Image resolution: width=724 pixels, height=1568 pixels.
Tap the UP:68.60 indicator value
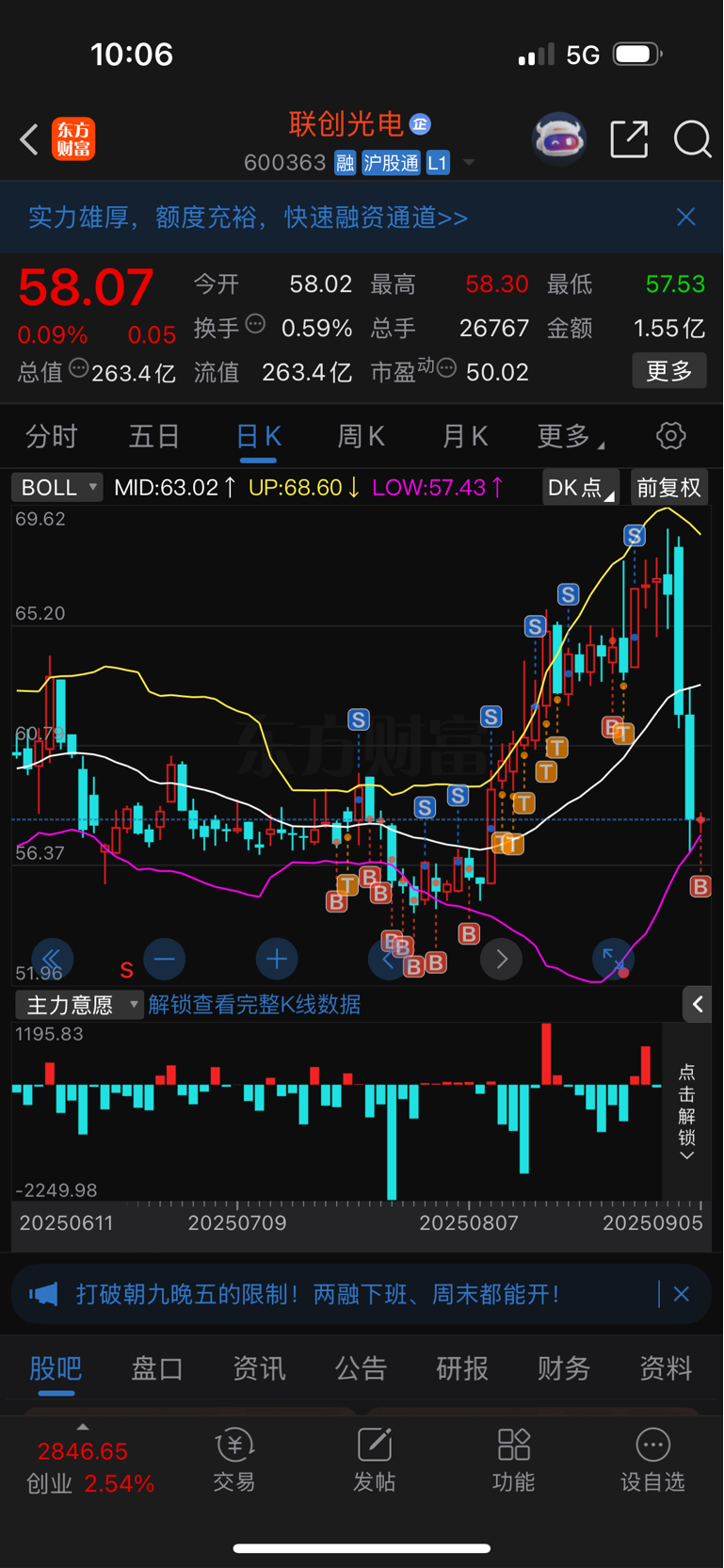(x=304, y=487)
